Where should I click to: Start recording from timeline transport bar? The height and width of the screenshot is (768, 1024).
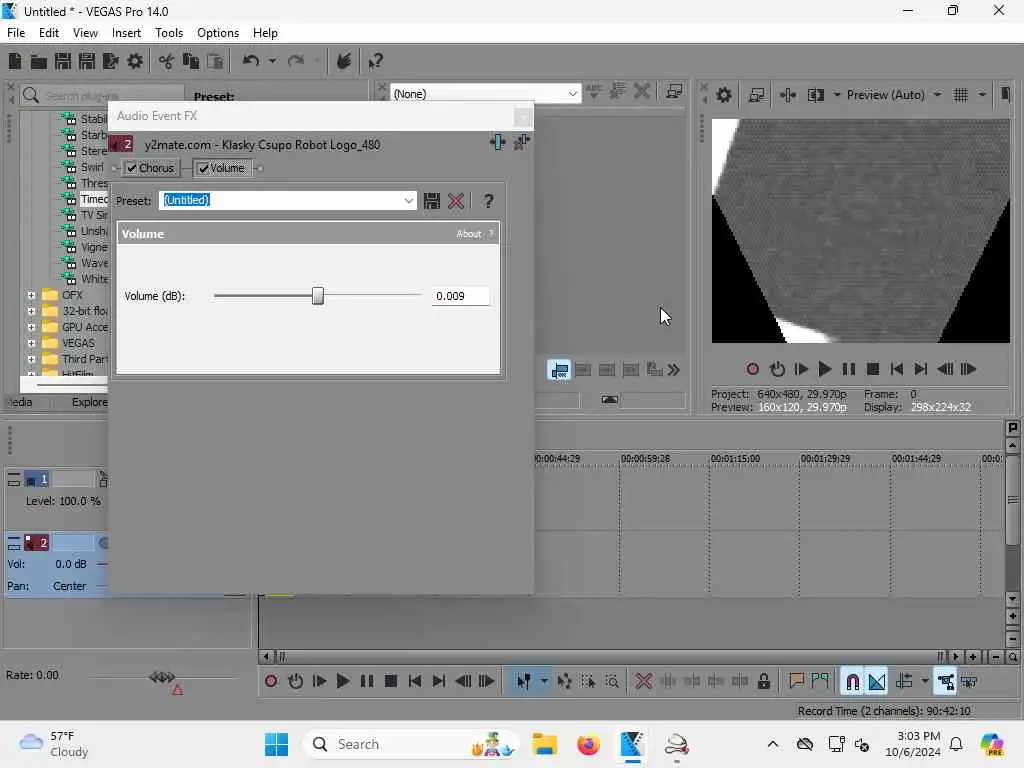tap(271, 682)
